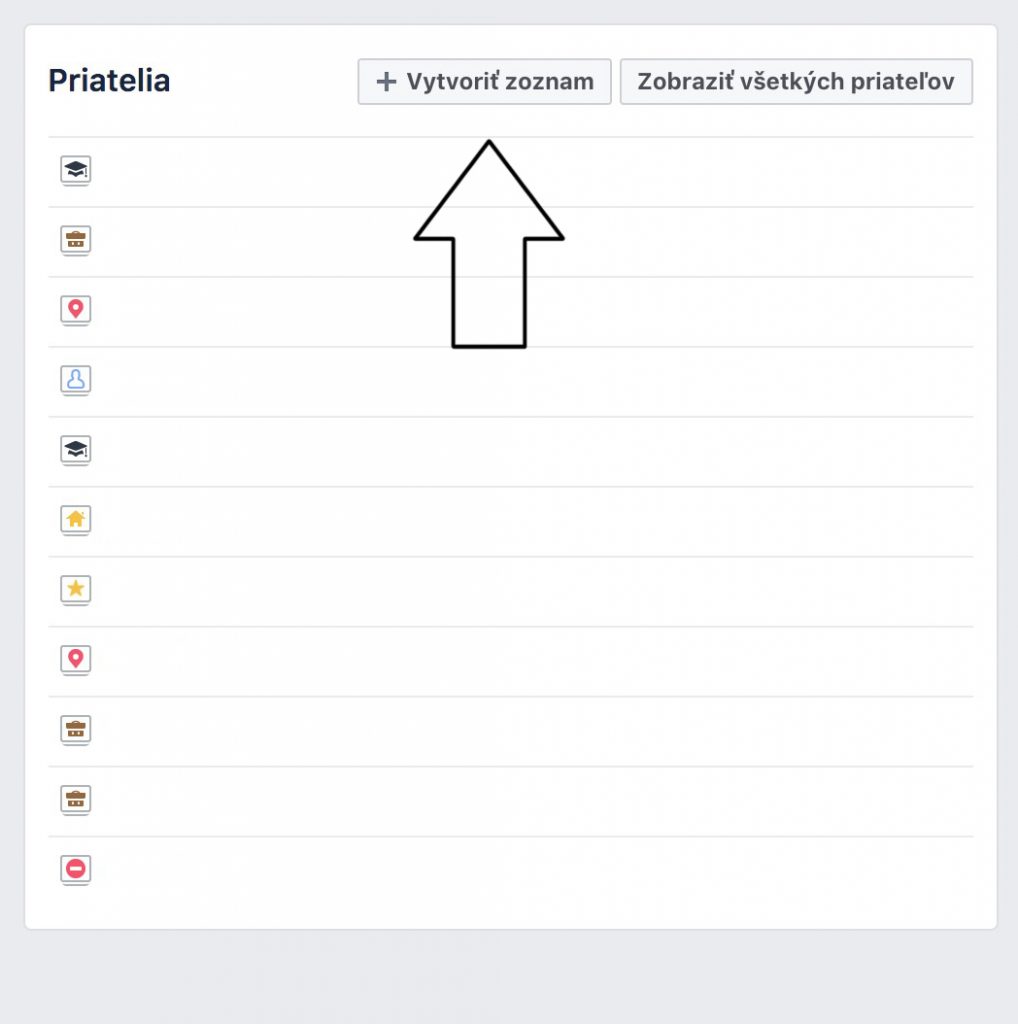
Task: Select the graduation cap icon above the house icon
Action: click(x=76, y=450)
